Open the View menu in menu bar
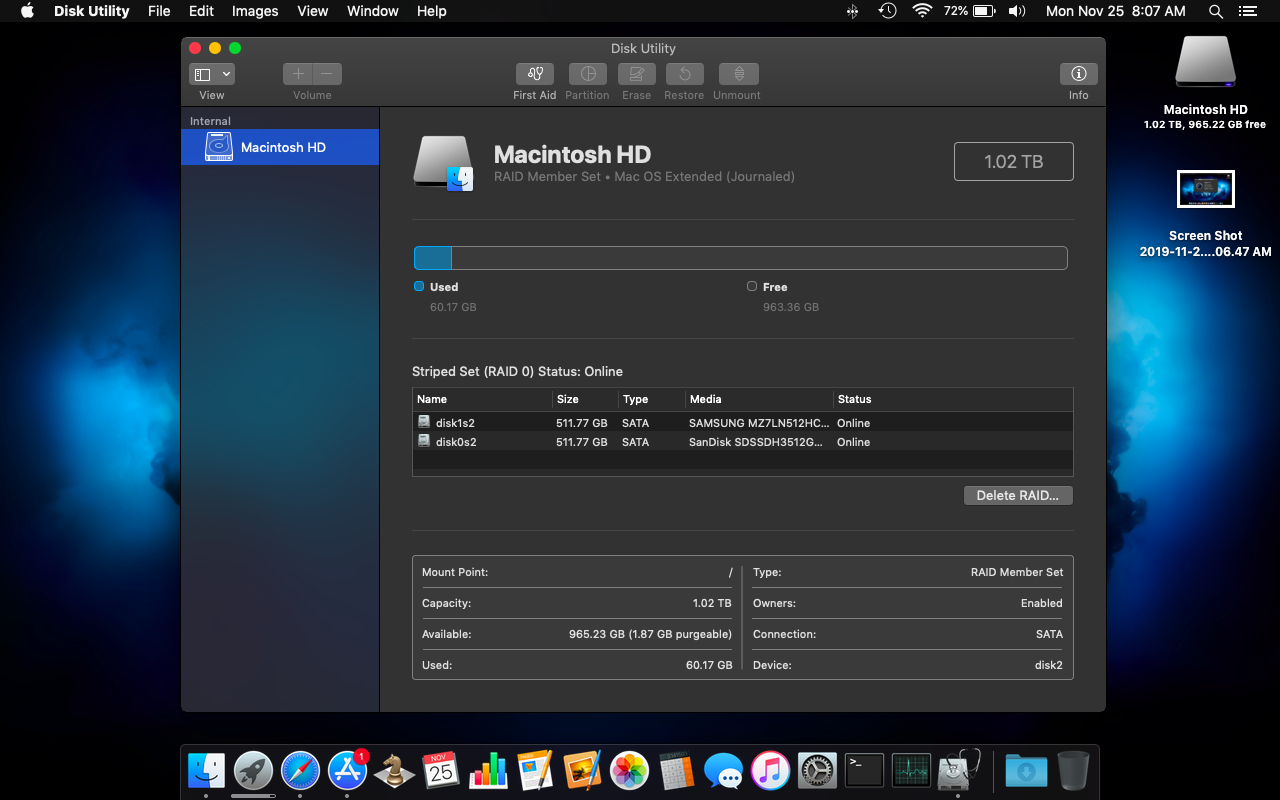Viewport: 1280px width, 800px height. pyautogui.click(x=313, y=11)
